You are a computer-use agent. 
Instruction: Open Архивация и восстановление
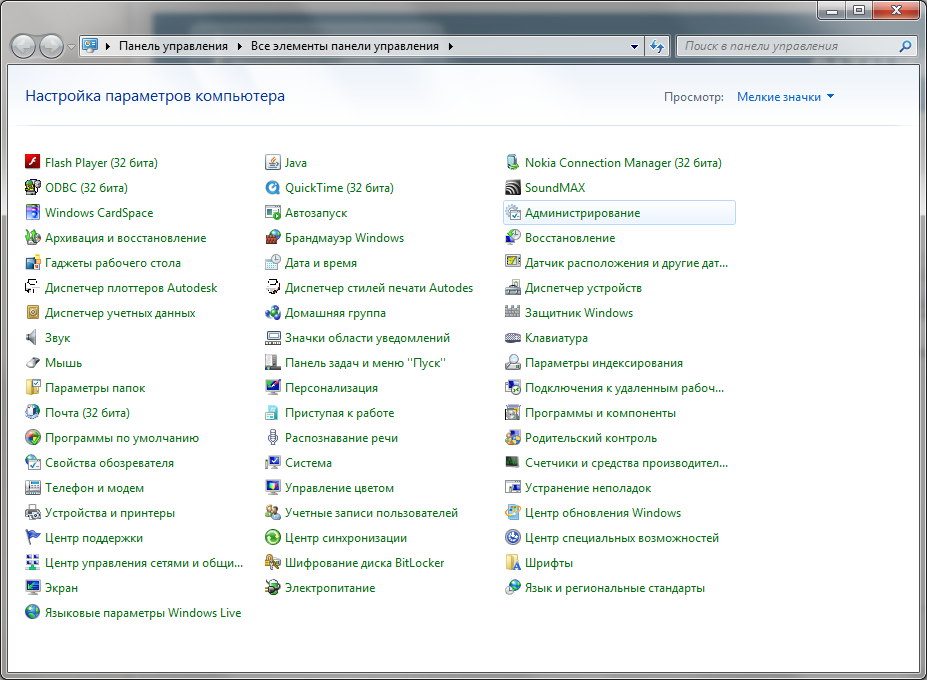click(125, 238)
